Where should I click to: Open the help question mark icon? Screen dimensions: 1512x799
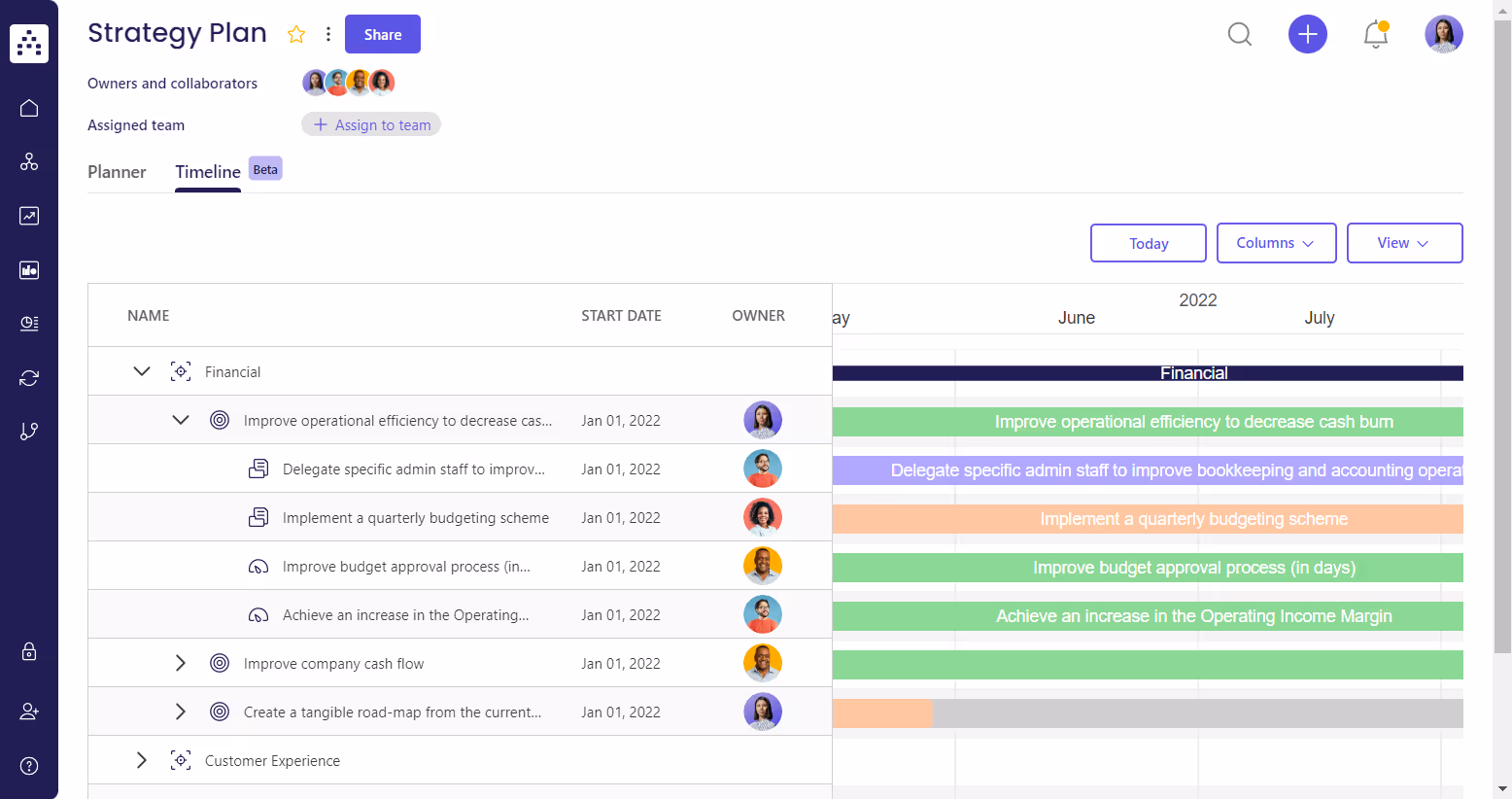(28, 766)
